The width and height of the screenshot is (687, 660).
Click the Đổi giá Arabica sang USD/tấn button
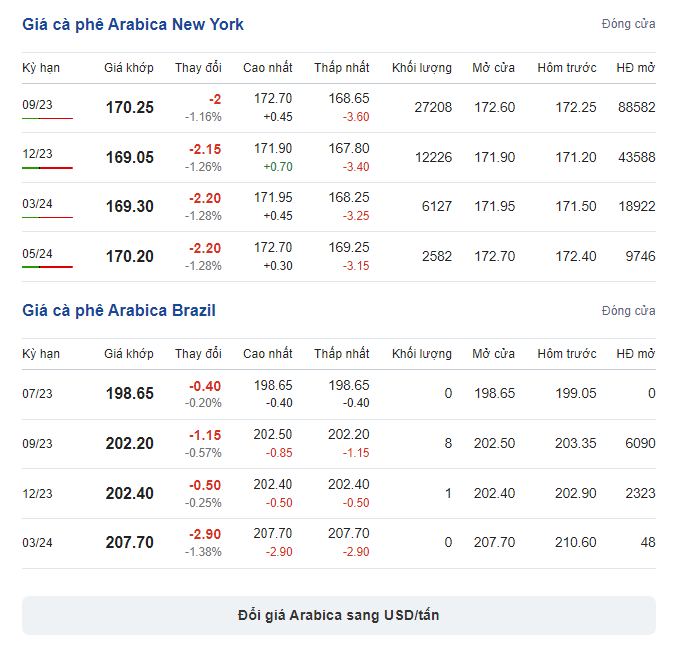coord(339,615)
